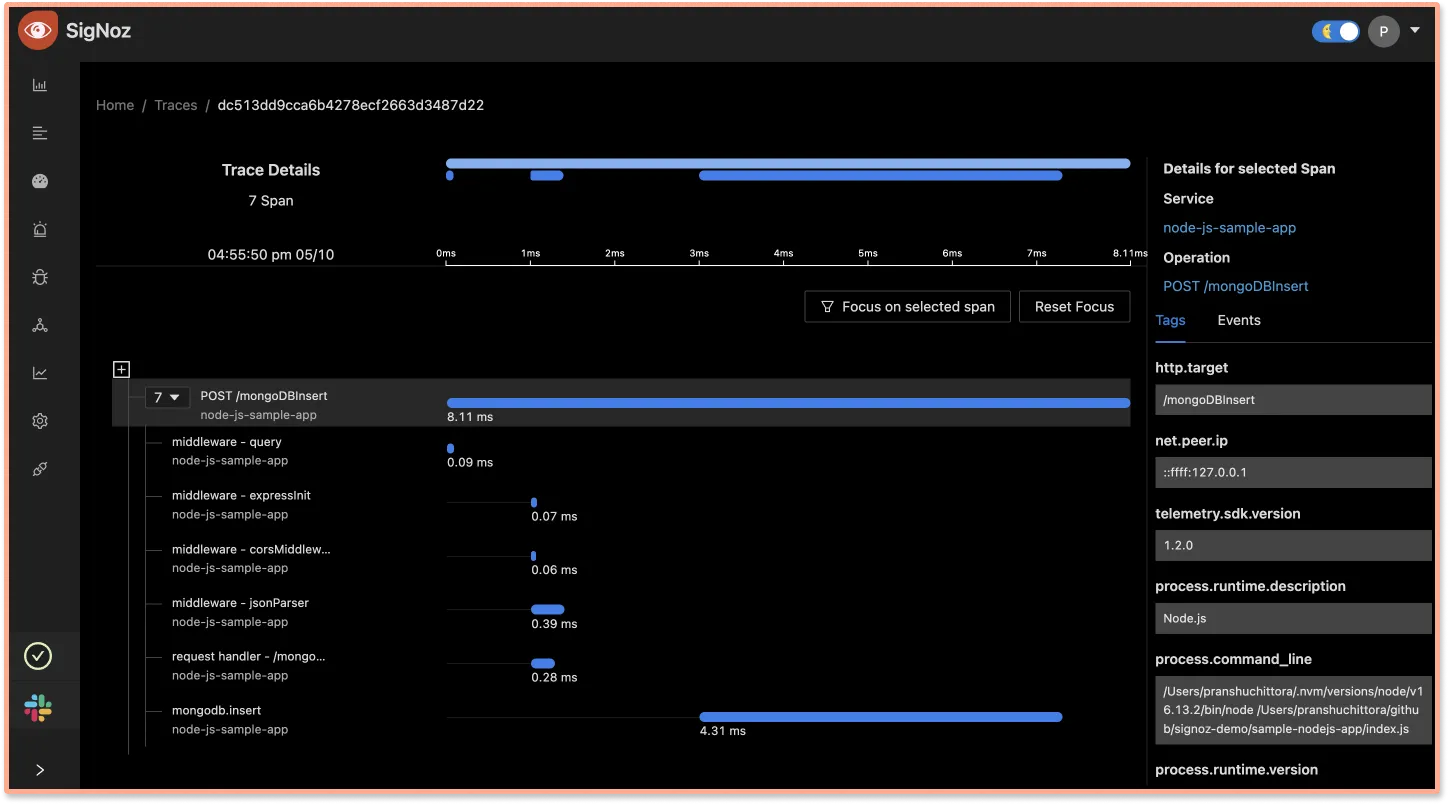Image resolution: width=1448 pixels, height=804 pixels.
Task: Click the 7 Span count text
Action: tap(271, 201)
